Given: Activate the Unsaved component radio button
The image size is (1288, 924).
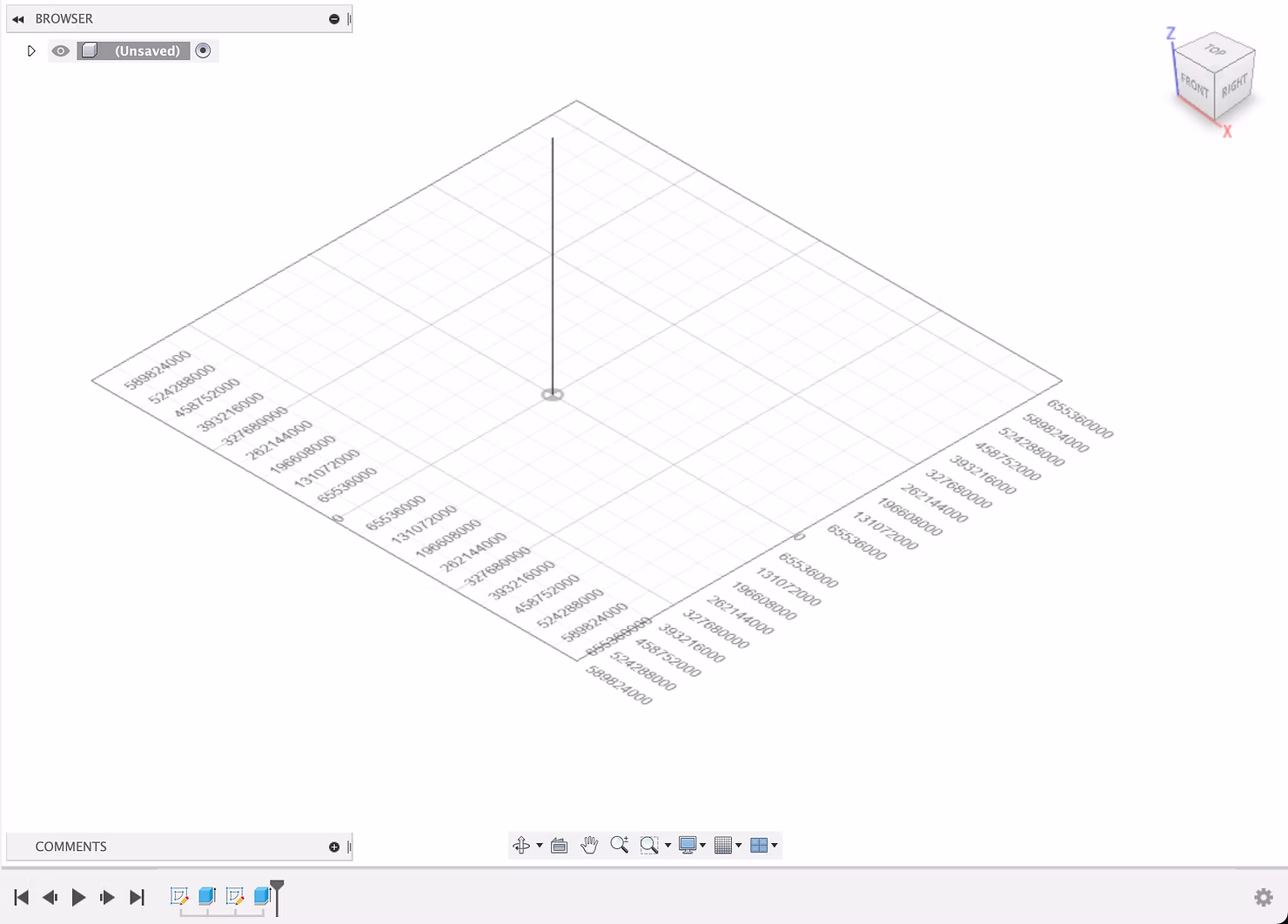Looking at the screenshot, I should coord(203,50).
